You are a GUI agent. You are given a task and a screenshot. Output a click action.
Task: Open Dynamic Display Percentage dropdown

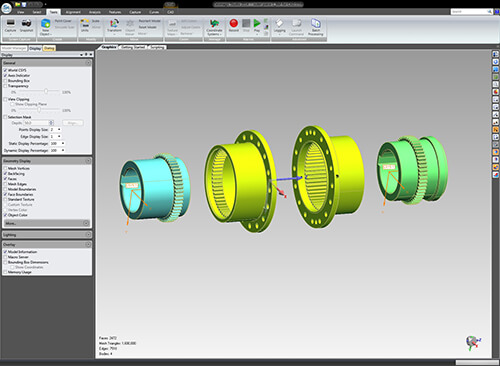pyautogui.click(x=63, y=151)
